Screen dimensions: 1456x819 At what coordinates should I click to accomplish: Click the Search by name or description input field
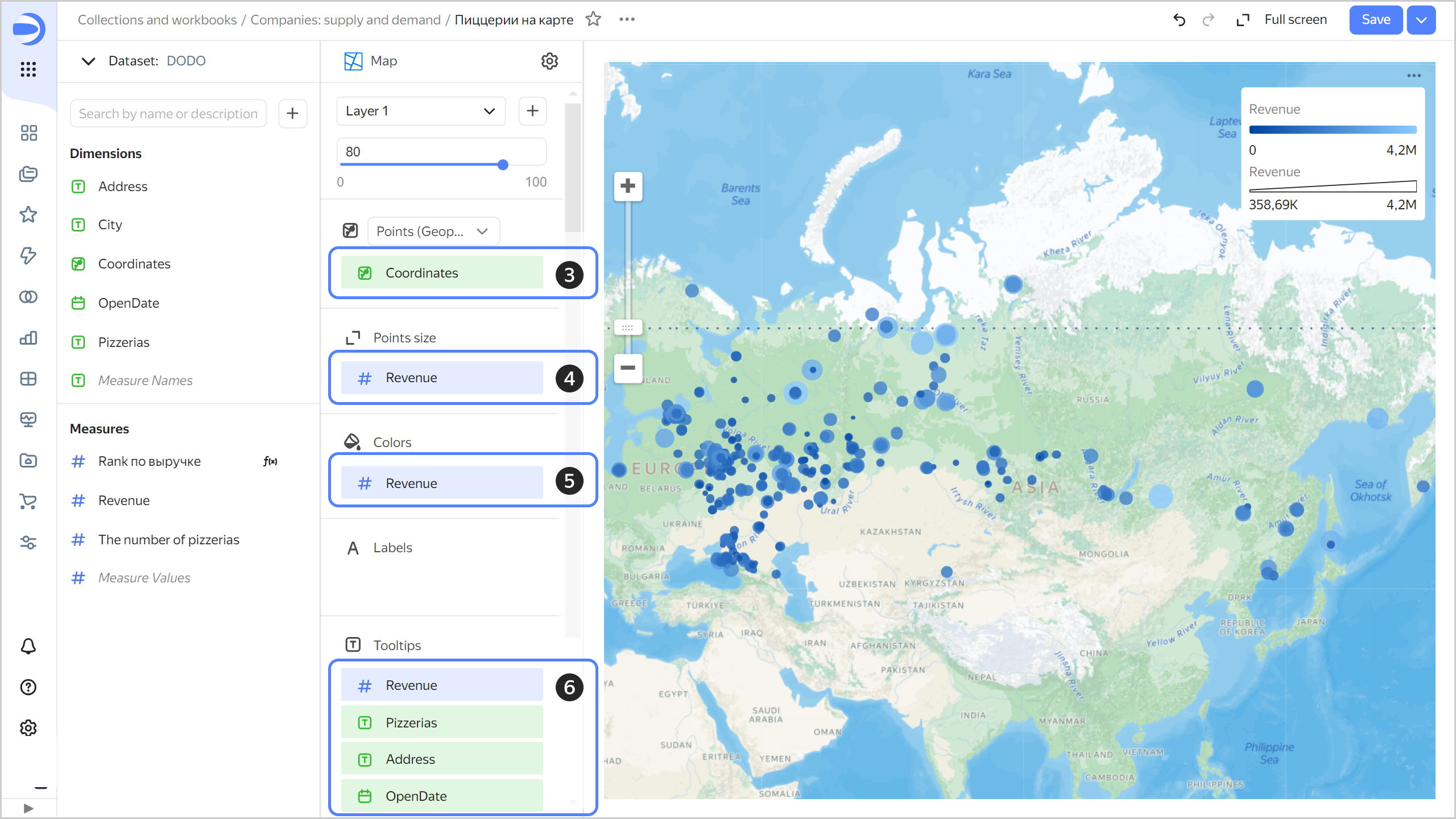pos(169,113)
